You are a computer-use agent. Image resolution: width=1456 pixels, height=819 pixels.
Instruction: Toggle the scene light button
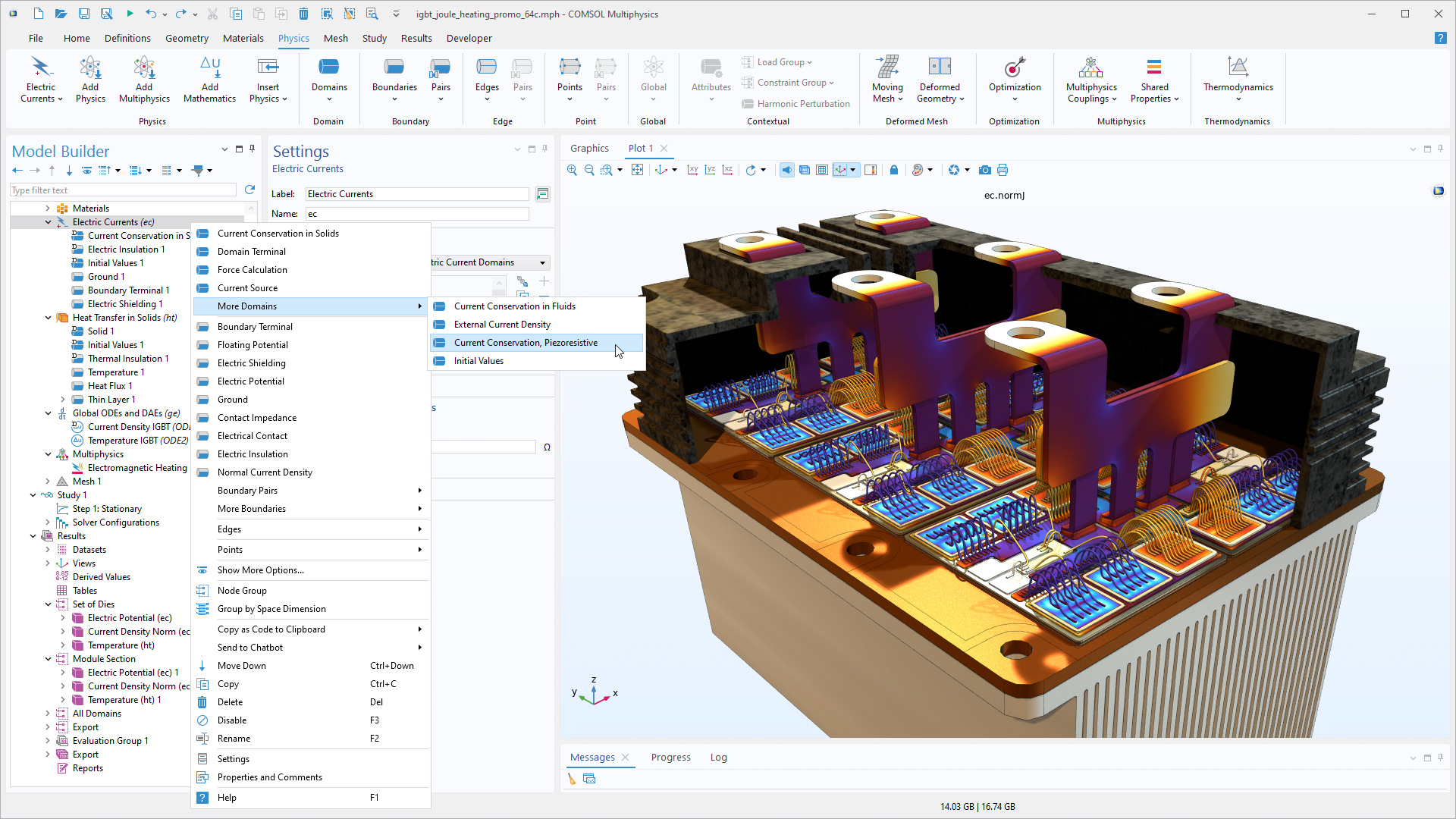point(786,170)
